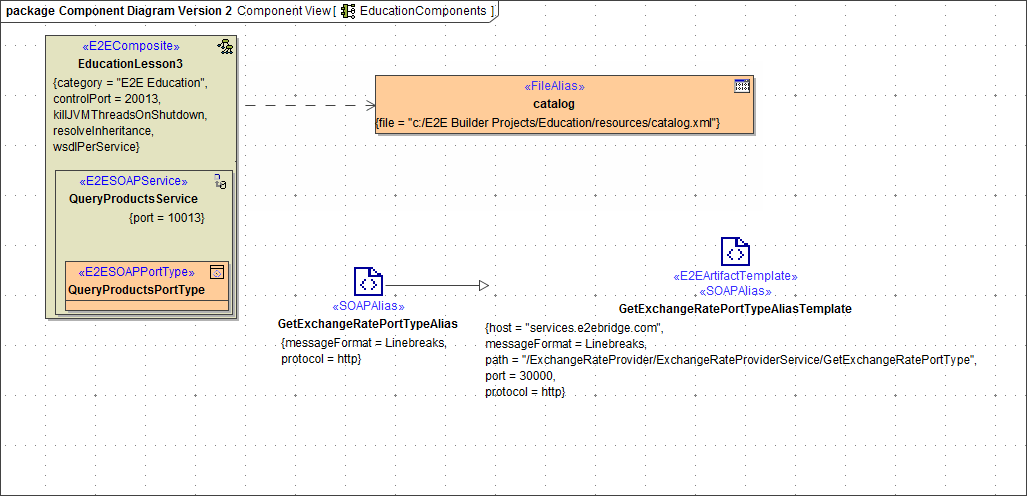The width and height of the screenshot is (1027, 496).
Task: Select the GetExchangeRatePortTypeAliasTemplate document icon
Action: [735, 252]
